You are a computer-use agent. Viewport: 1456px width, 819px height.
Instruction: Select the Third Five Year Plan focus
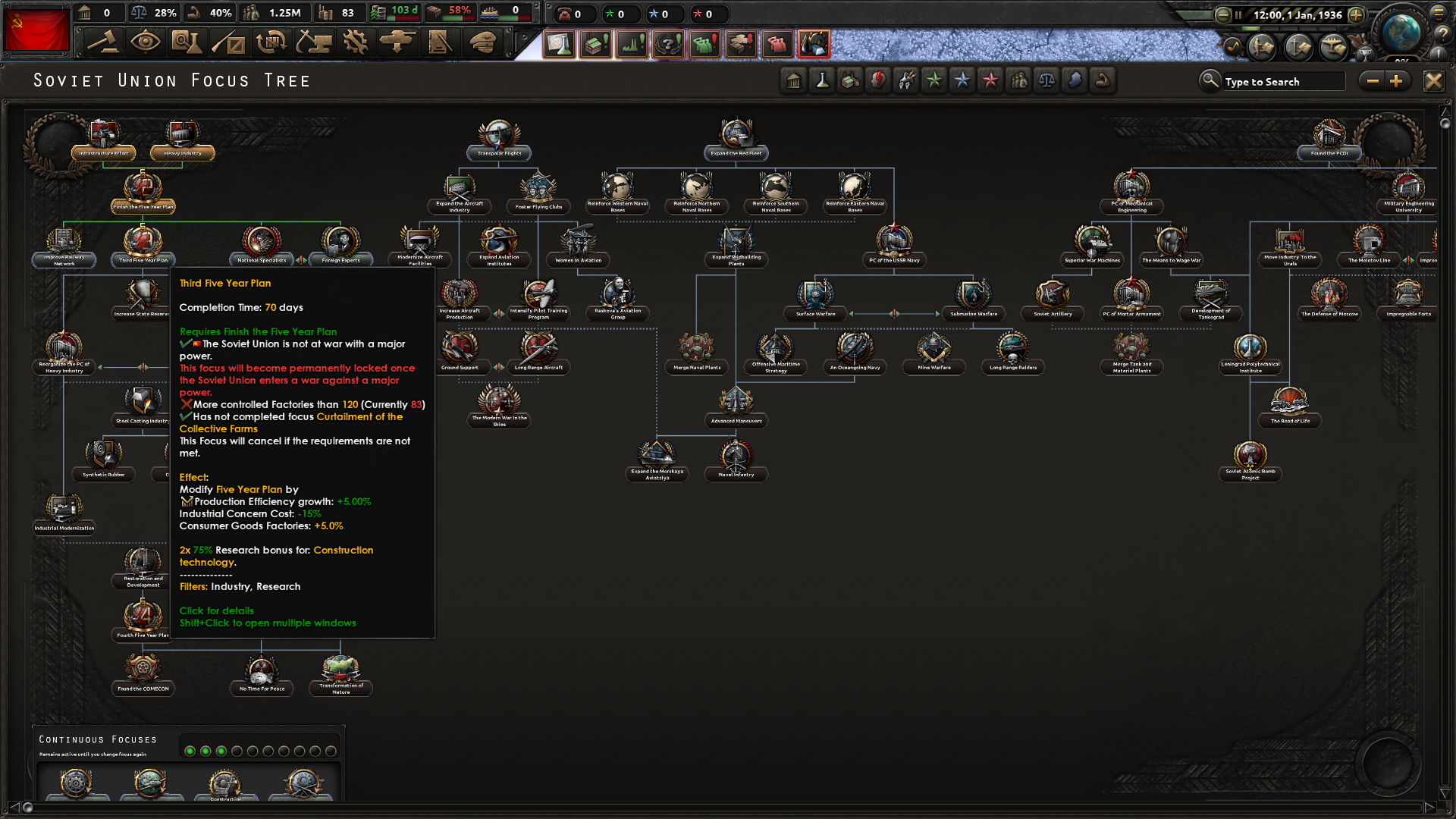143,243
